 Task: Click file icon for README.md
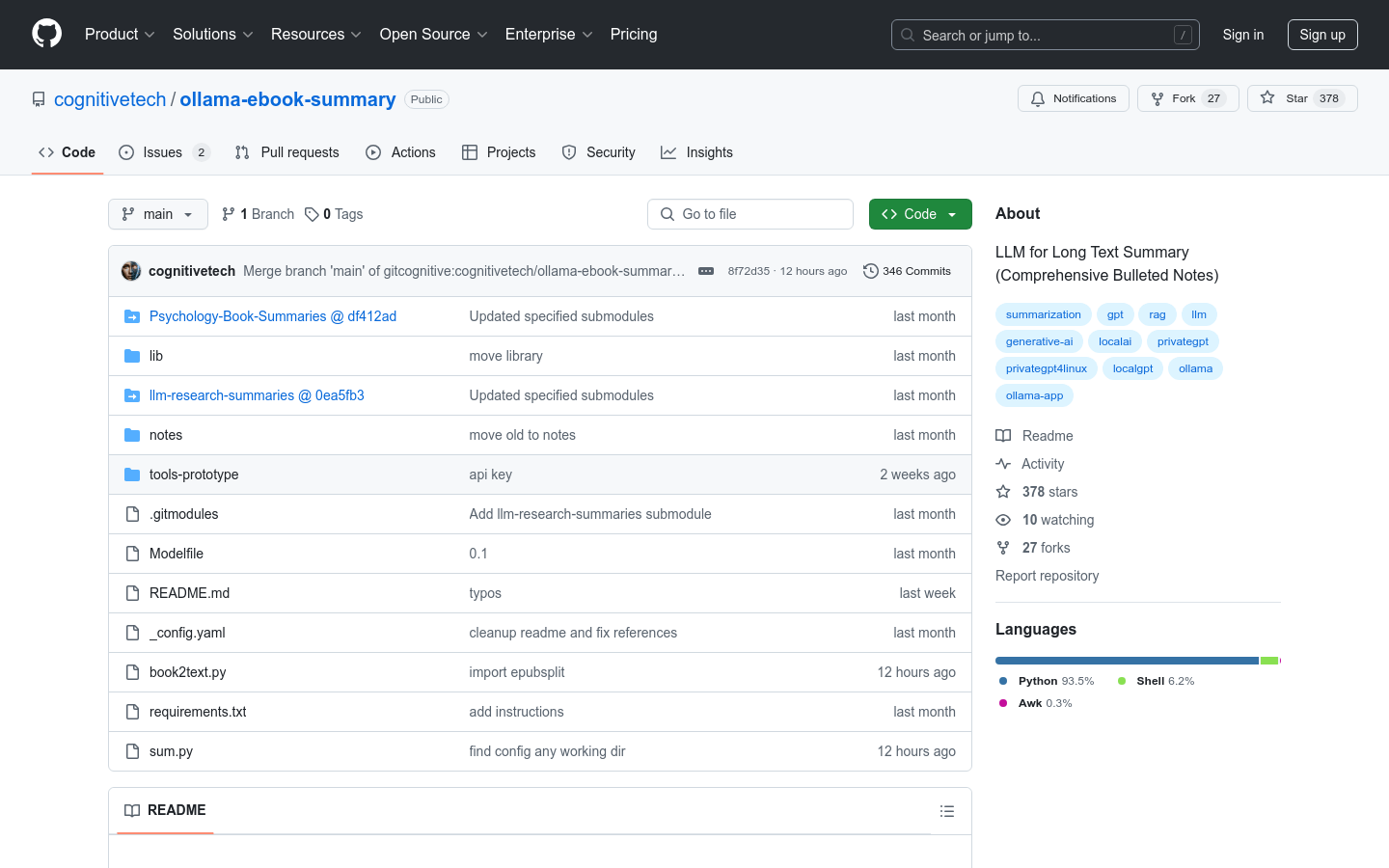point(132,593)
